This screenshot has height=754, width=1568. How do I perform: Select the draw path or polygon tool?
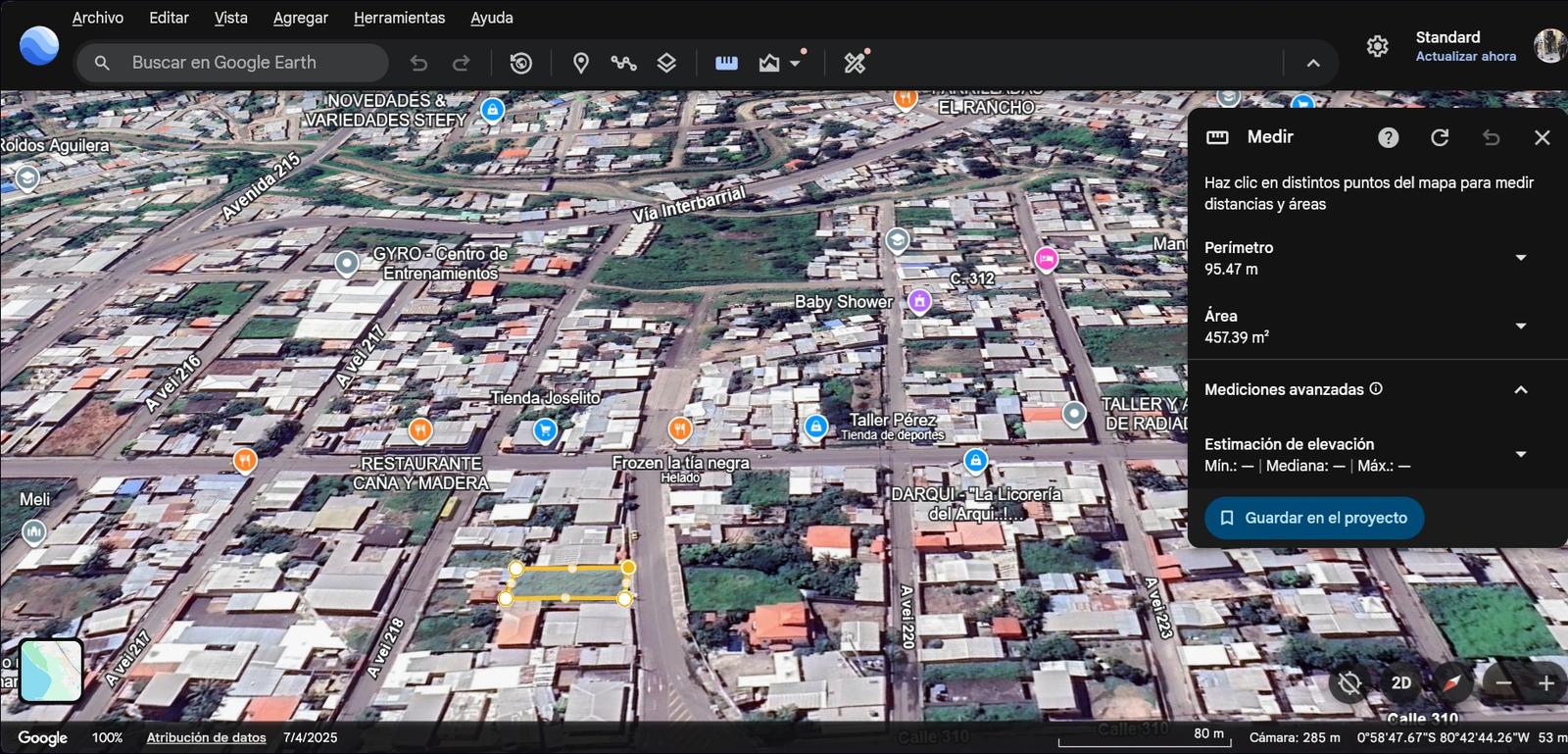(x=623, y=63)
